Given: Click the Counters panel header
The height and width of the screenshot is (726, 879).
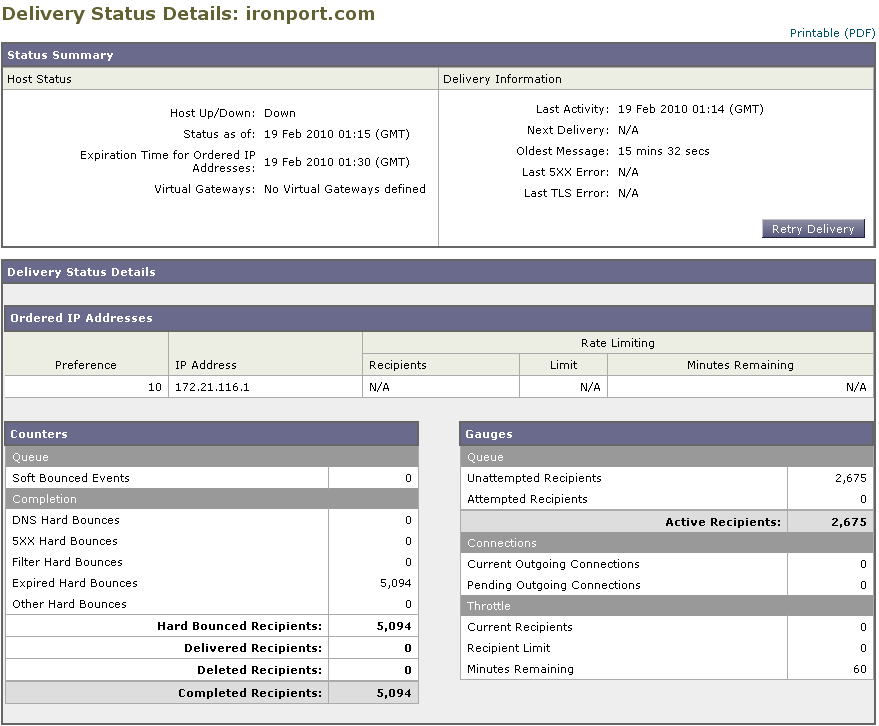Looking at the screenshot, I should (x=212, y=434).
